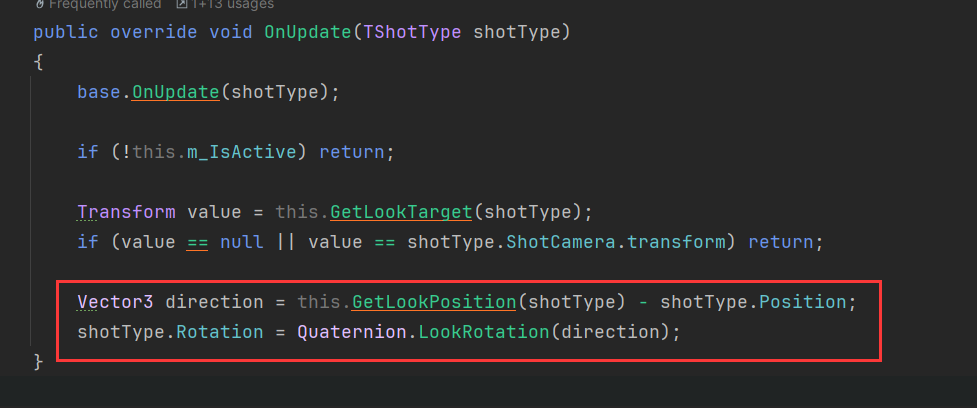Click the underlined == operator before null

point(198,242)
